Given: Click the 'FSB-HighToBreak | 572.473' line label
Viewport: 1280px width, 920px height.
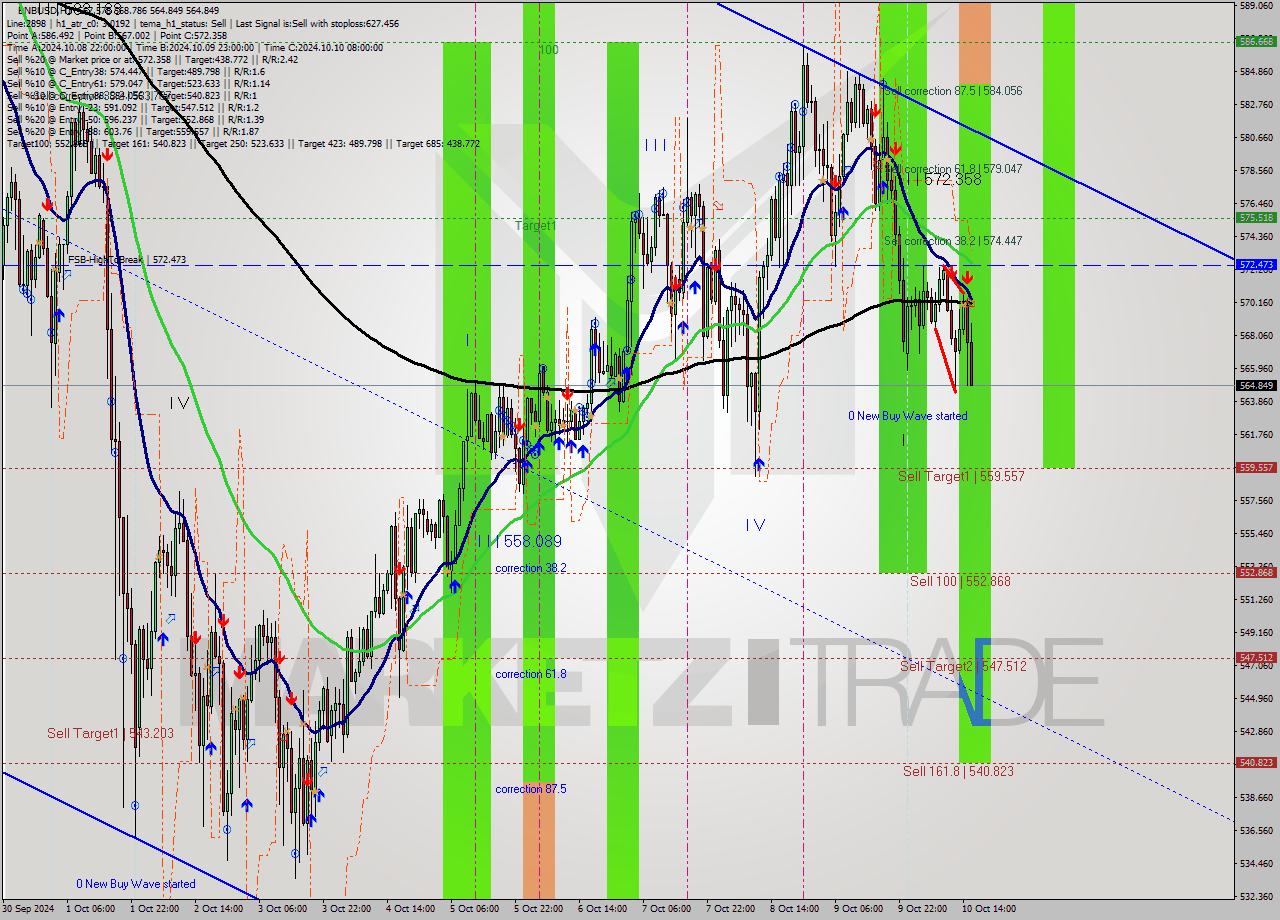Looking at the screenshot, I should [x=127, y=260].
